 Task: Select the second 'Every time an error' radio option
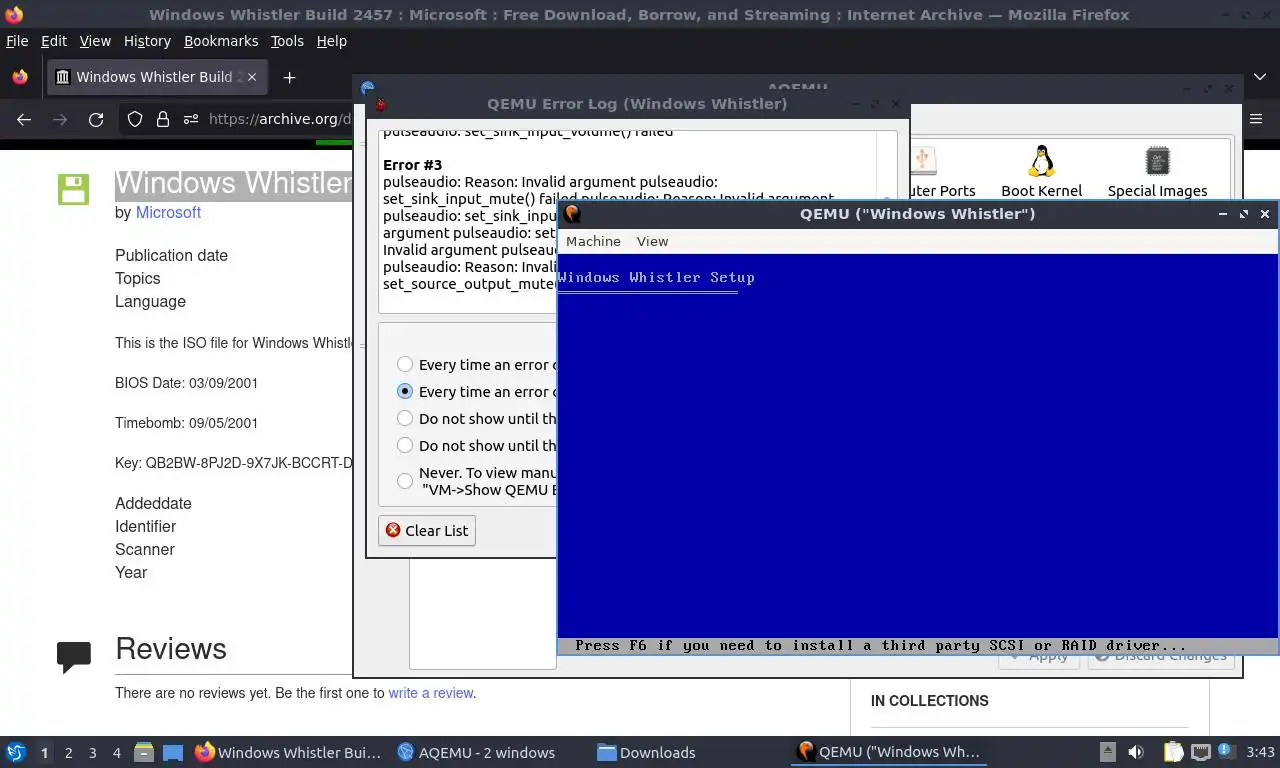405,391
